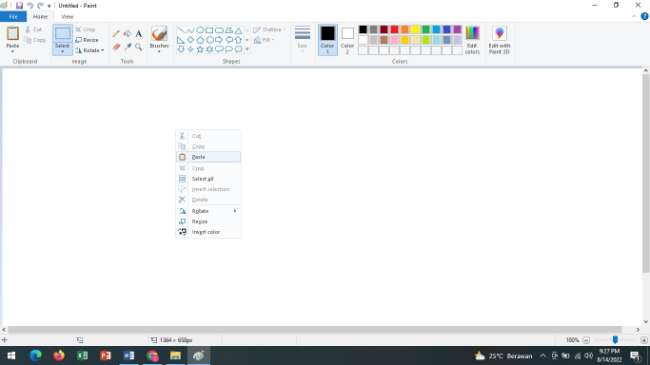
Task: Click the Redo arrow in title bar
Action: click(40, 5)
